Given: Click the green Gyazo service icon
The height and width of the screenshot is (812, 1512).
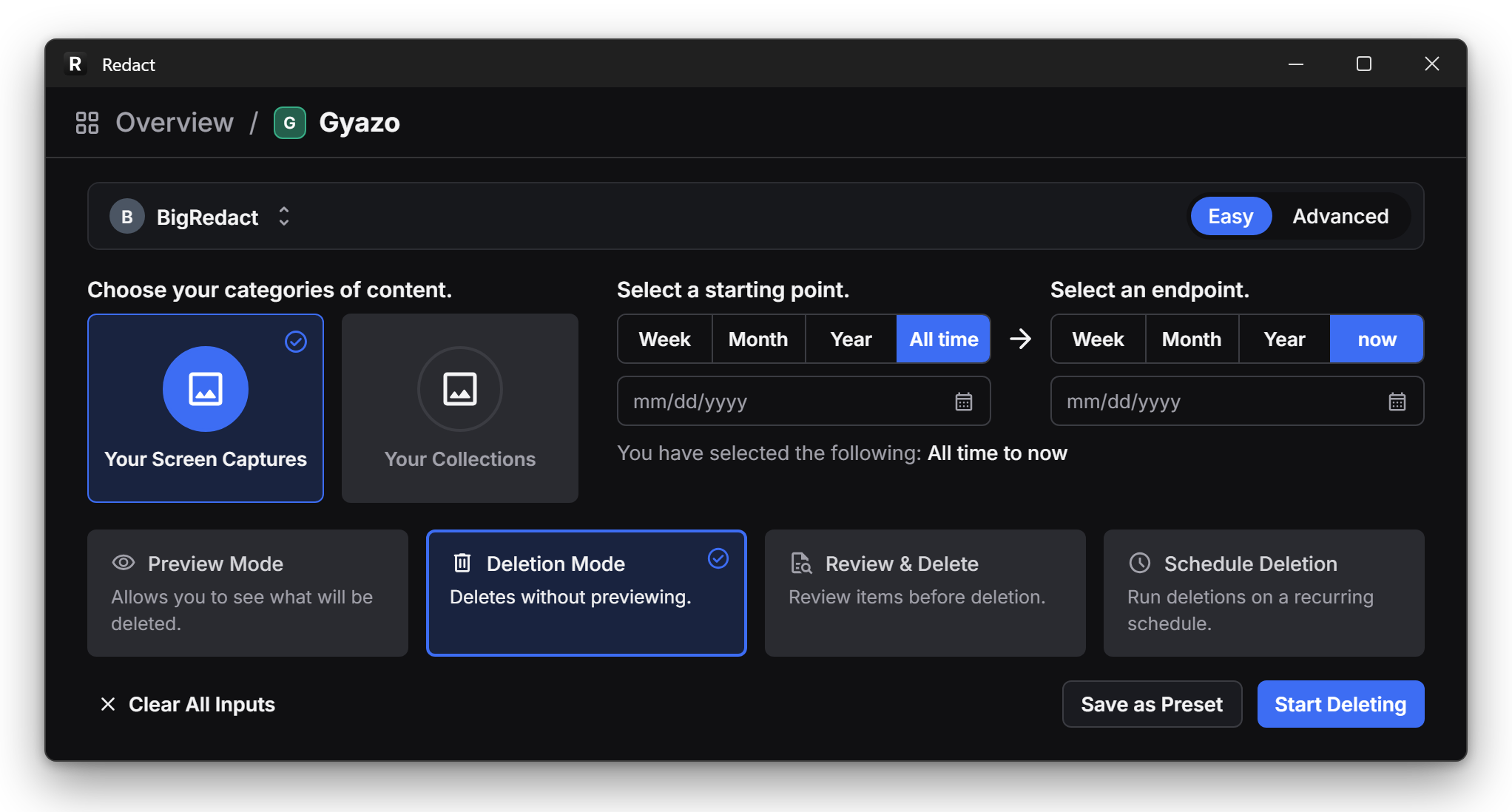Looking at the screenshot, I should [x=290, y=123].
